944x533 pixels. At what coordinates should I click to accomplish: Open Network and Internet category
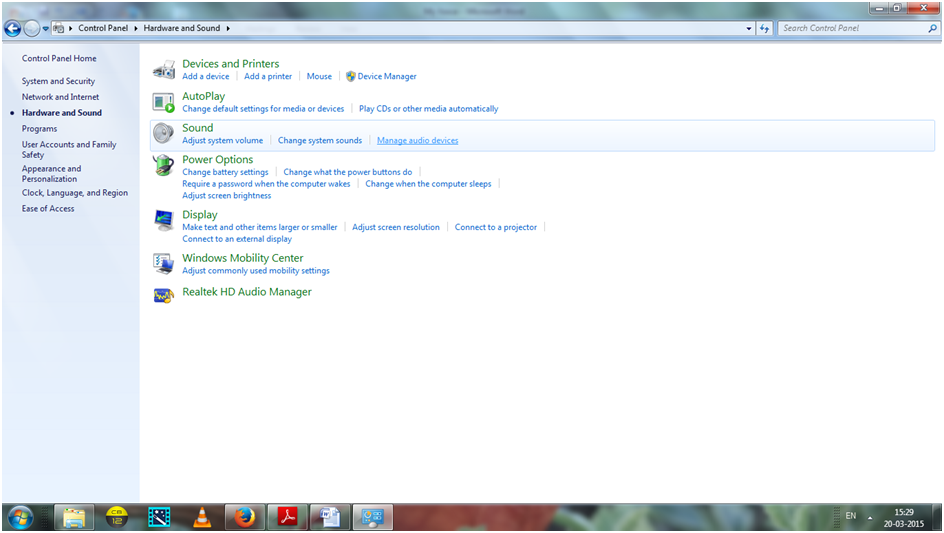point(60,96)
